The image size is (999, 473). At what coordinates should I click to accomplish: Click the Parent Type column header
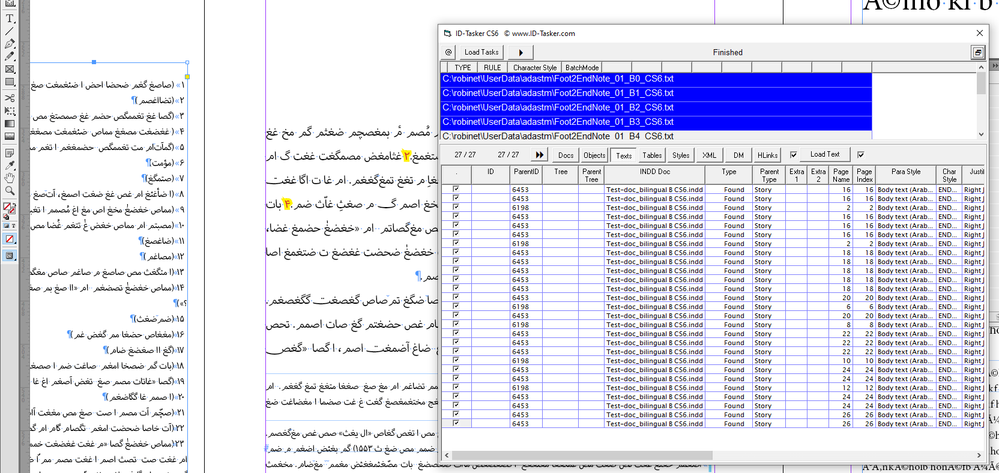tap(769, 175)
